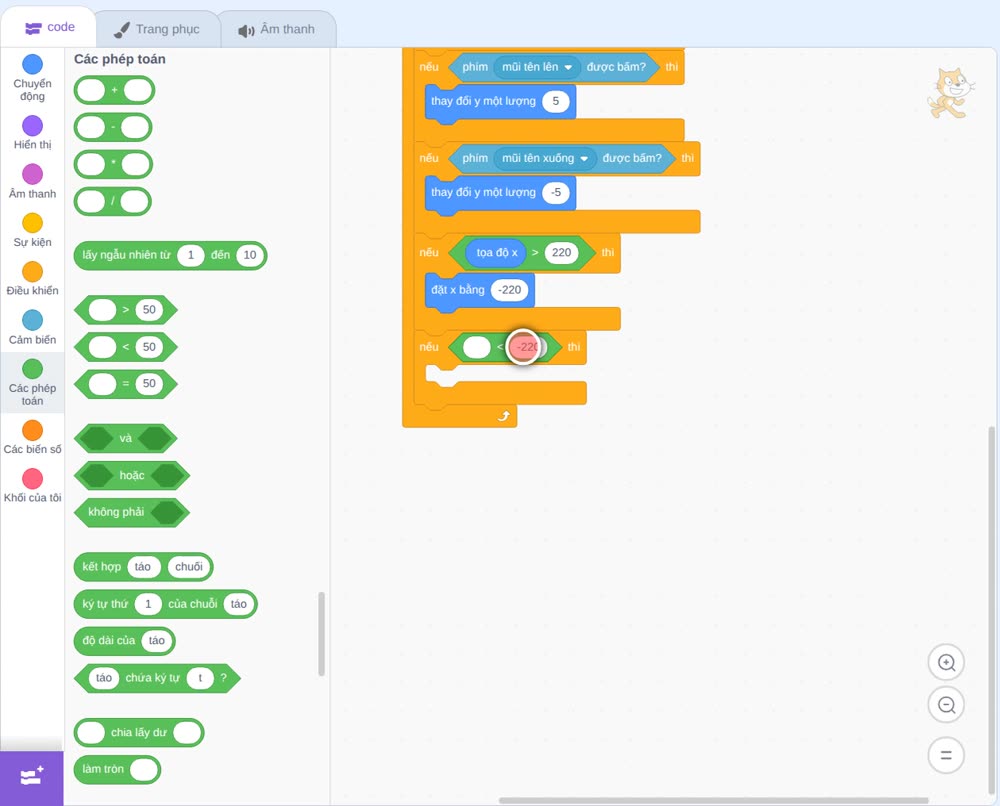Select the chia lấy dư block

[139, 733]
